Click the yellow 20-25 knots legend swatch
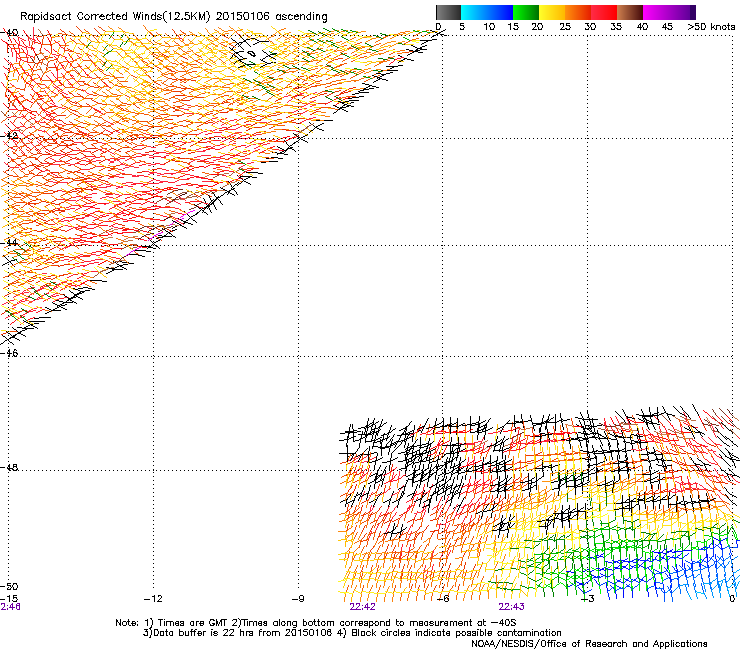 [552, 12]
